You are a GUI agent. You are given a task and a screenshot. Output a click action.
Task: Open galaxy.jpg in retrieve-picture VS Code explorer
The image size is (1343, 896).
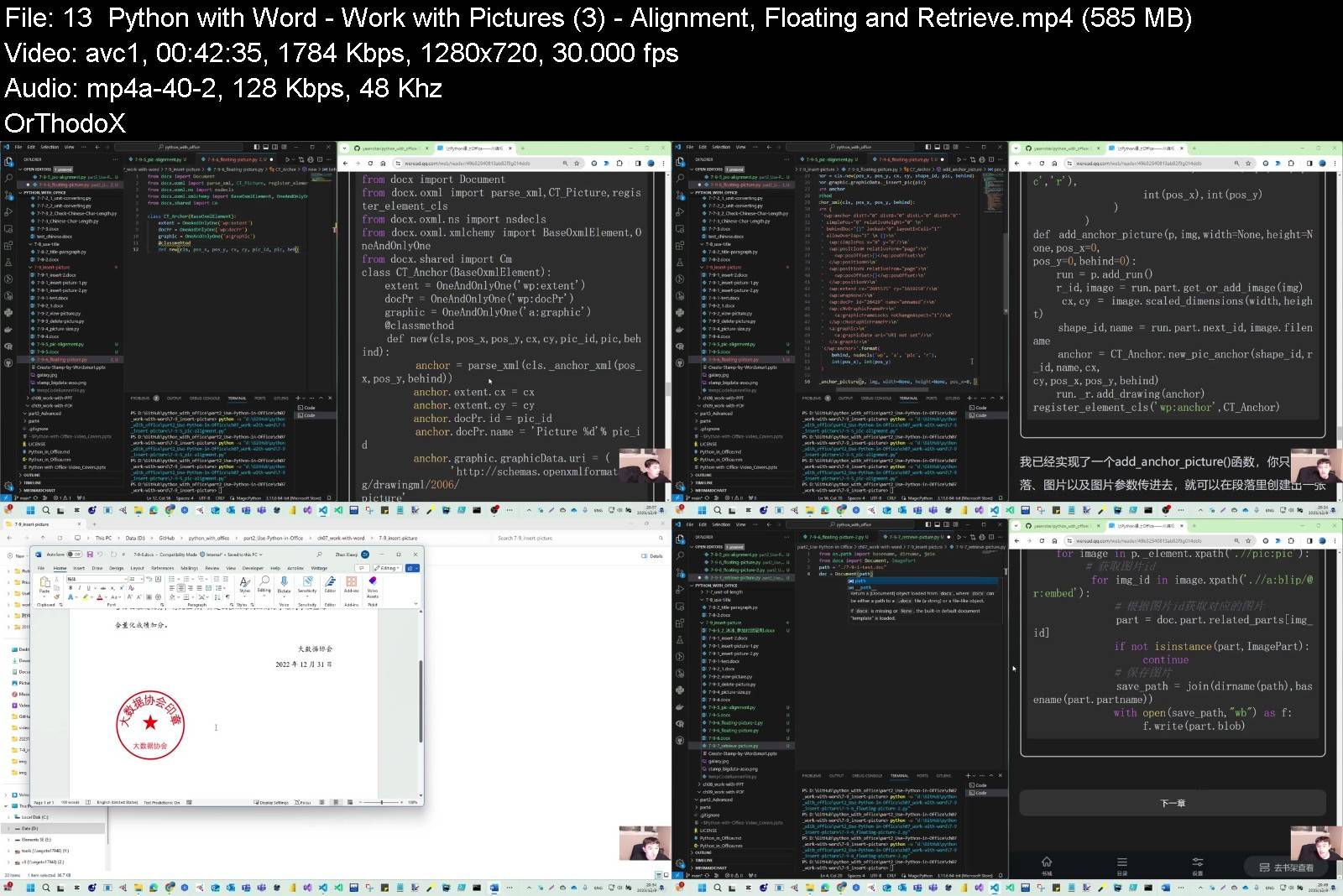coord(718,761)
